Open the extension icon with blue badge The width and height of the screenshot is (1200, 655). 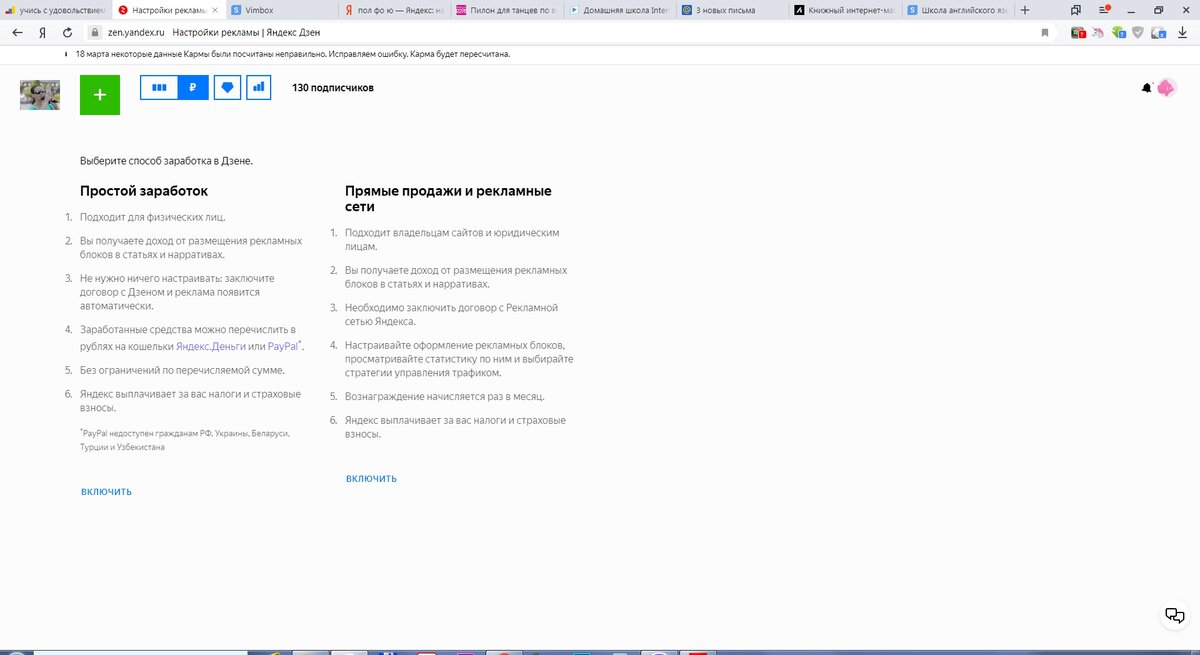click(1158, 32)
